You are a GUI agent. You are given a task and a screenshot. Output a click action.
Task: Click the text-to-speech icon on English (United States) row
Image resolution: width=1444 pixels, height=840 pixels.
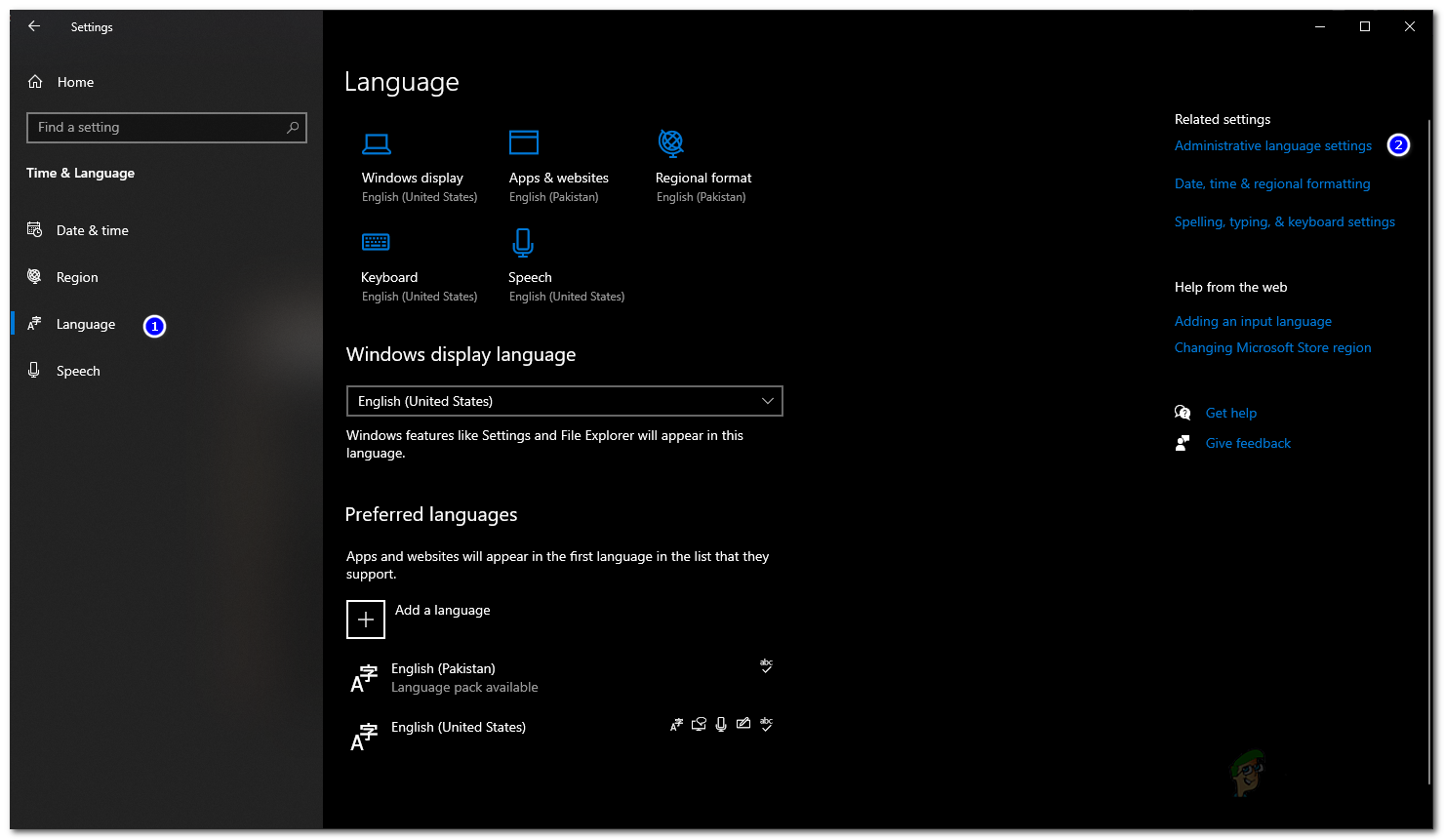(x=699, y=724)
